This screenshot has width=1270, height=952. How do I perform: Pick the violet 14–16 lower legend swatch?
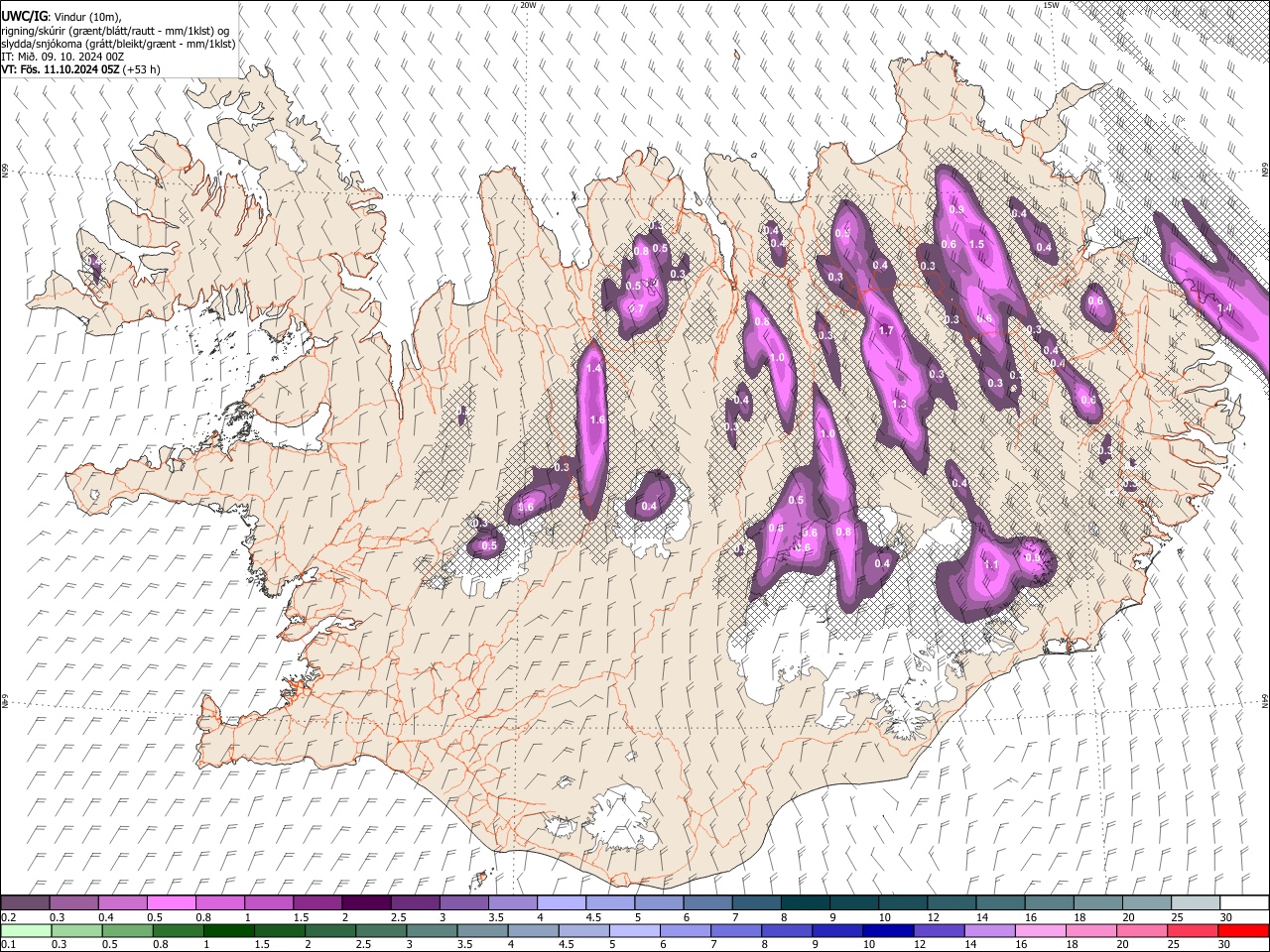click(x=989, y=931)
